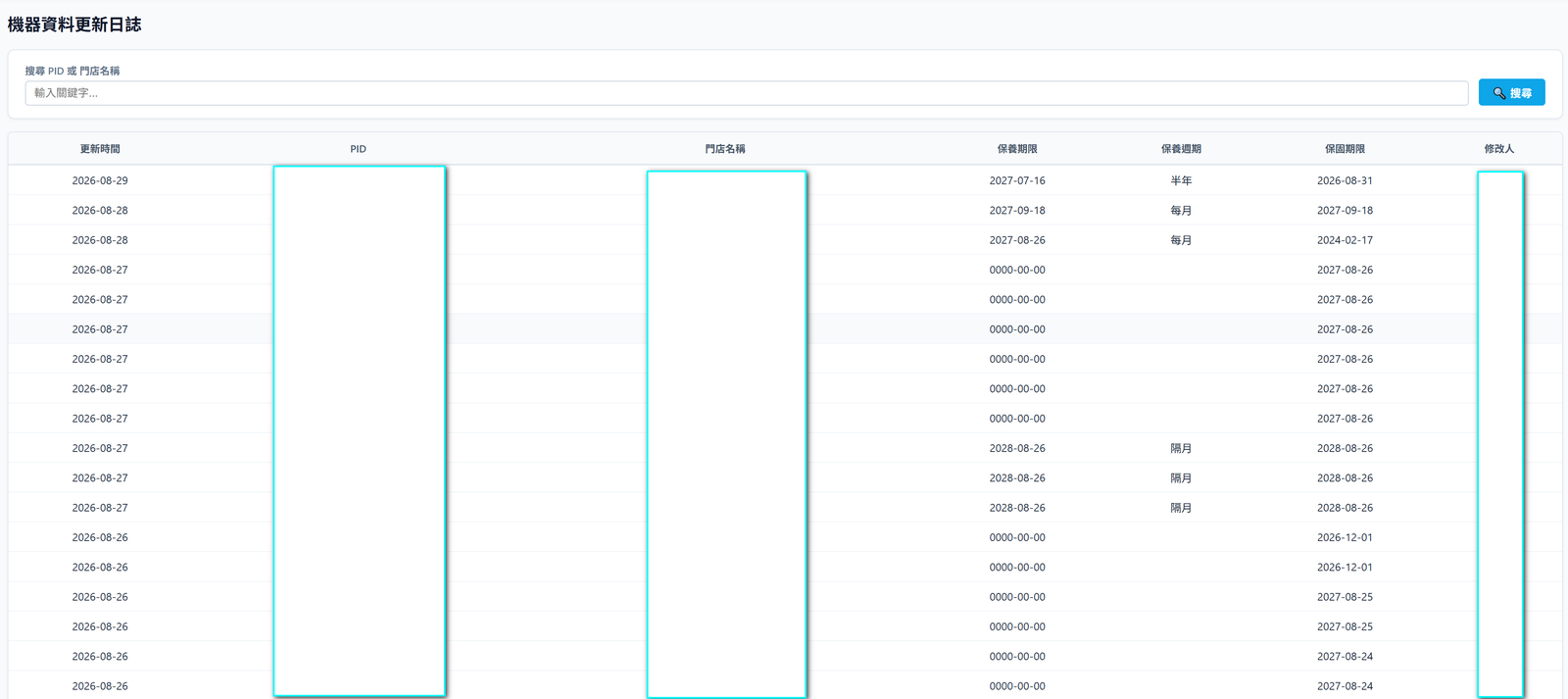Click the page title 機器資料更新日誌
Viewport: 1568px width, 699px height.
point(74,25)
